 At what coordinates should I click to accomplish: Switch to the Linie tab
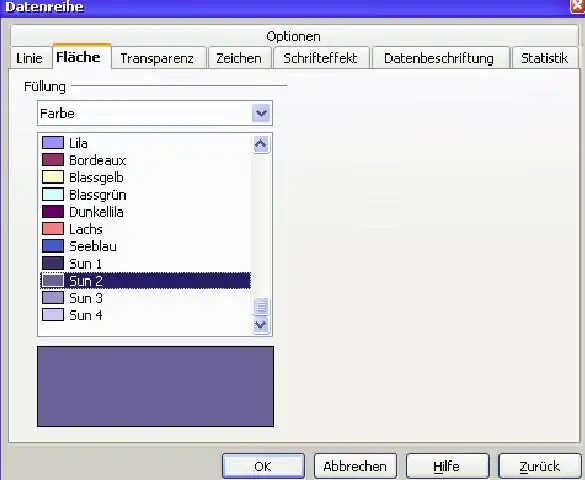[29, 58]
